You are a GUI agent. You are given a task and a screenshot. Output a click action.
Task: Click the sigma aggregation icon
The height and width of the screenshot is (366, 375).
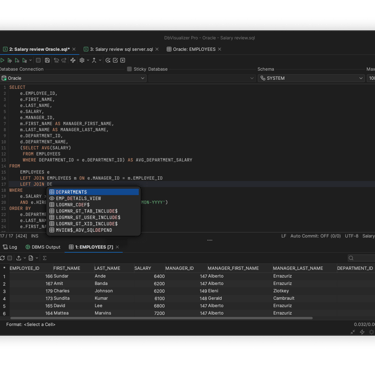pyautogui.click(x=44, y=258)
